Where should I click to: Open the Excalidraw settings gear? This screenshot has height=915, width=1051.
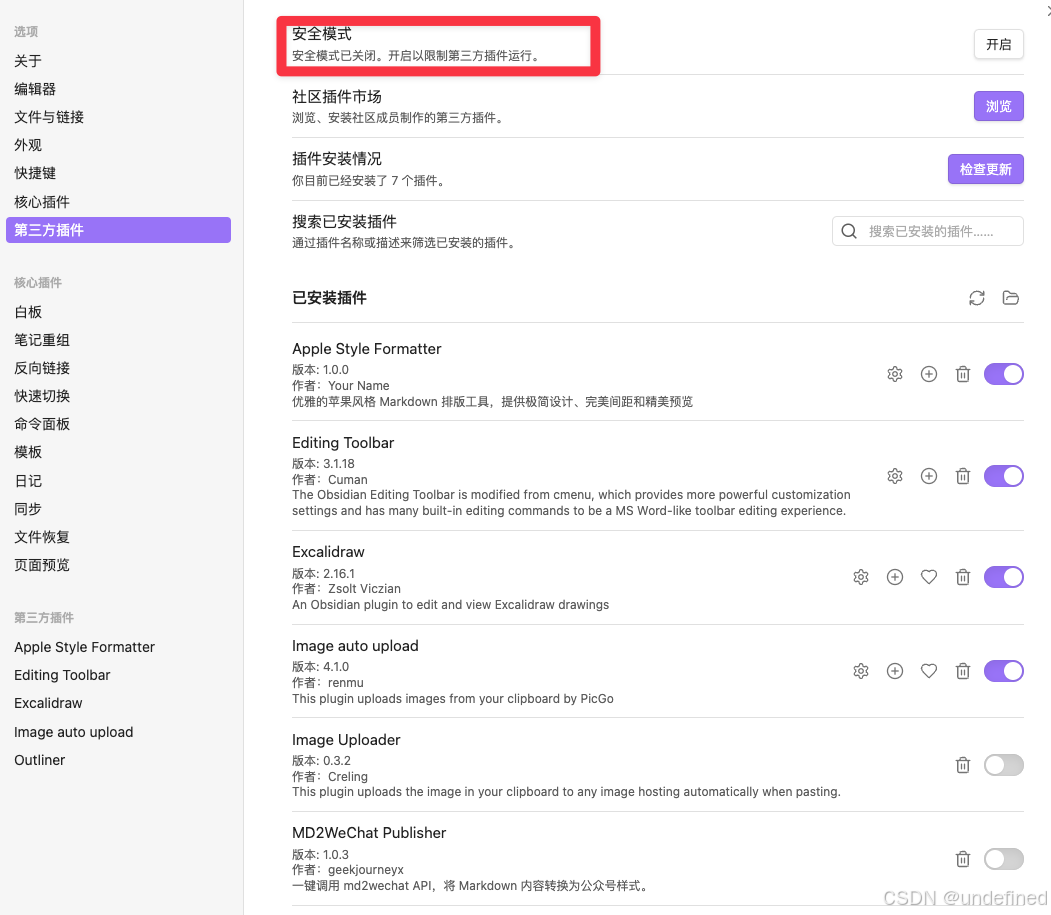click(861, 577)
